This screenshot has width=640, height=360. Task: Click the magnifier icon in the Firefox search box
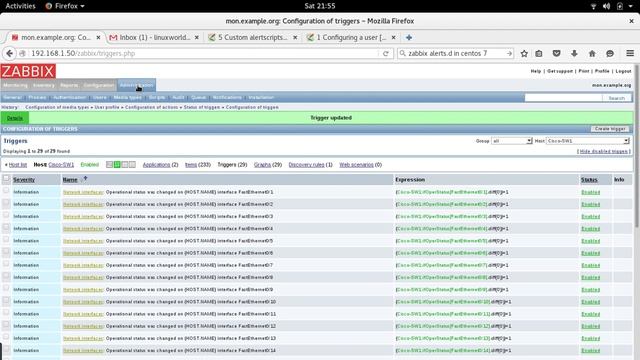click(x=402, y=53)
